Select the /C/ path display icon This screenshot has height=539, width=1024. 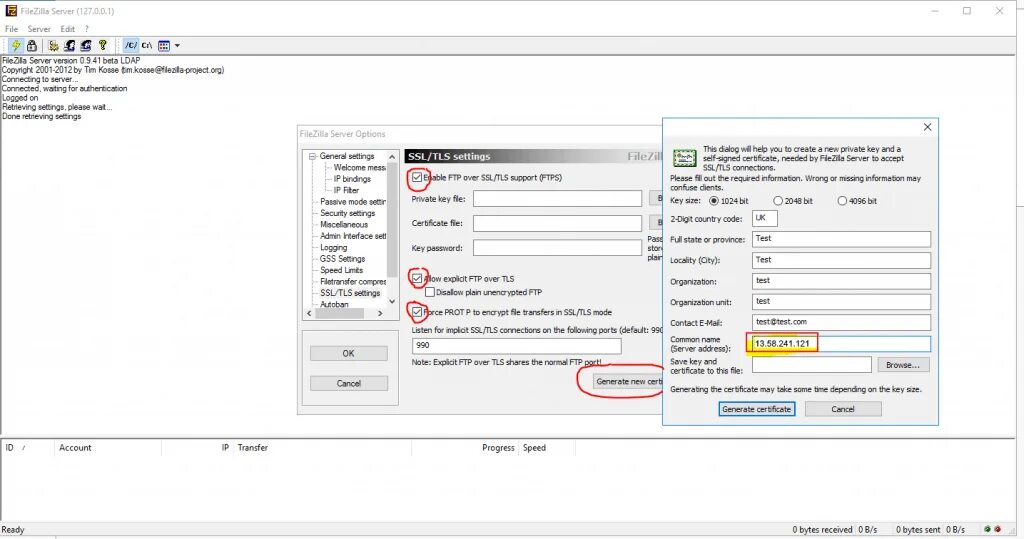[131, 45]
